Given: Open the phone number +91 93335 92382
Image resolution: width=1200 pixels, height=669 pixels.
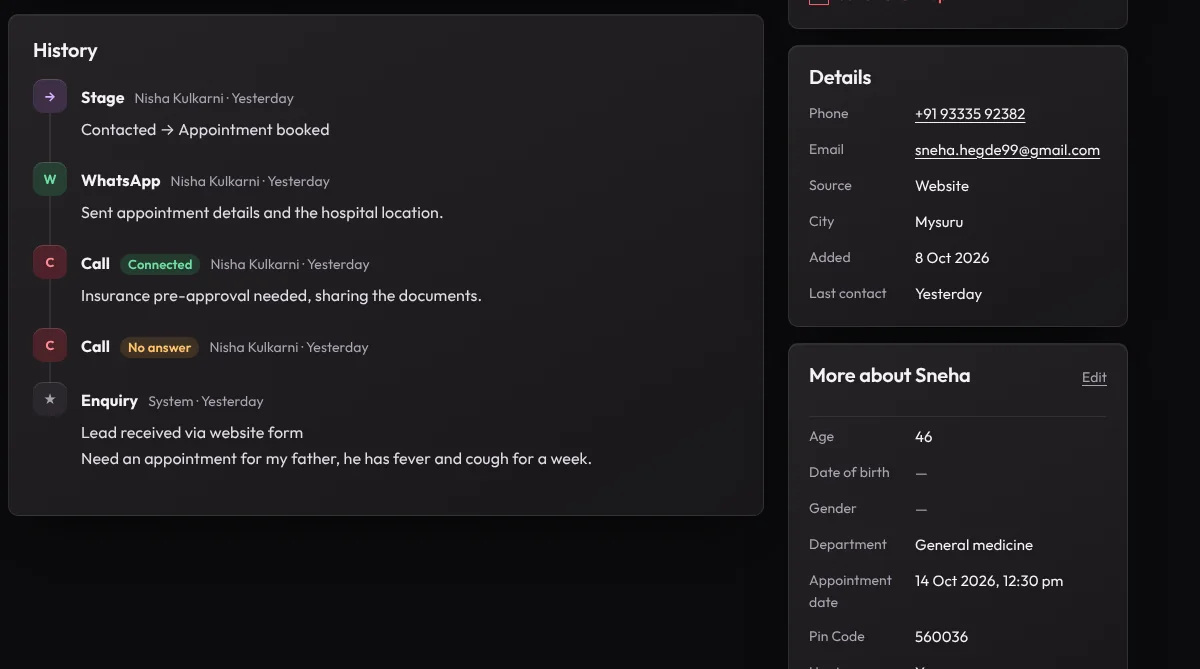Looking at the screenshot, I should [x=970, y=114].
